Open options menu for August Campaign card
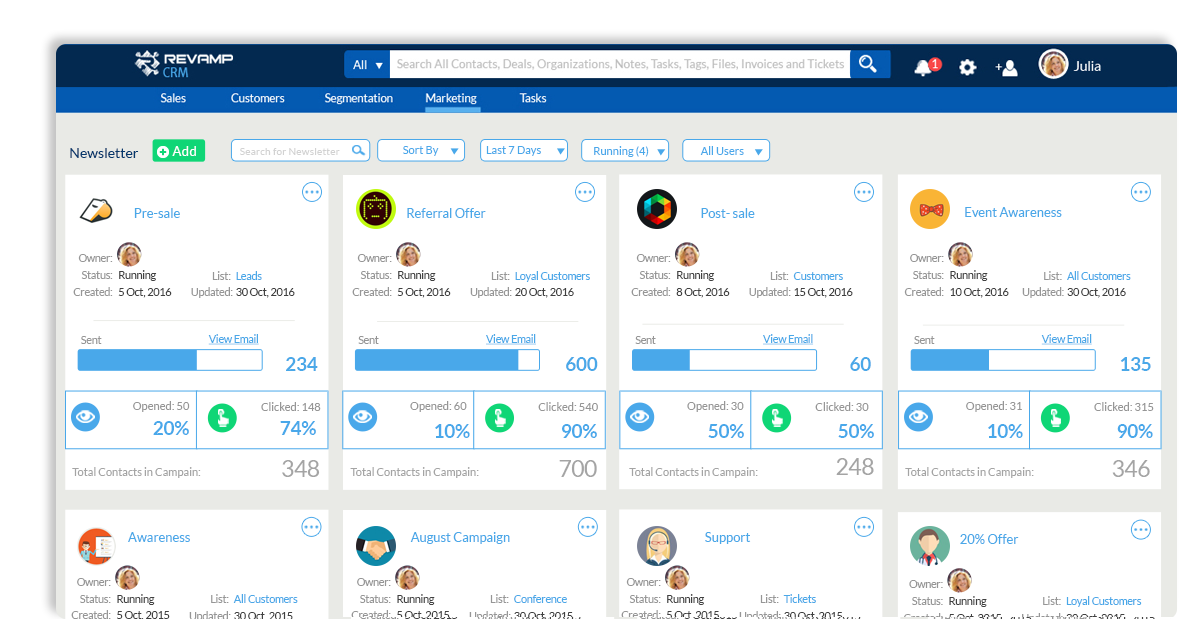The width and height of the screenshot is (1200, 619). (x=588, y=527)
